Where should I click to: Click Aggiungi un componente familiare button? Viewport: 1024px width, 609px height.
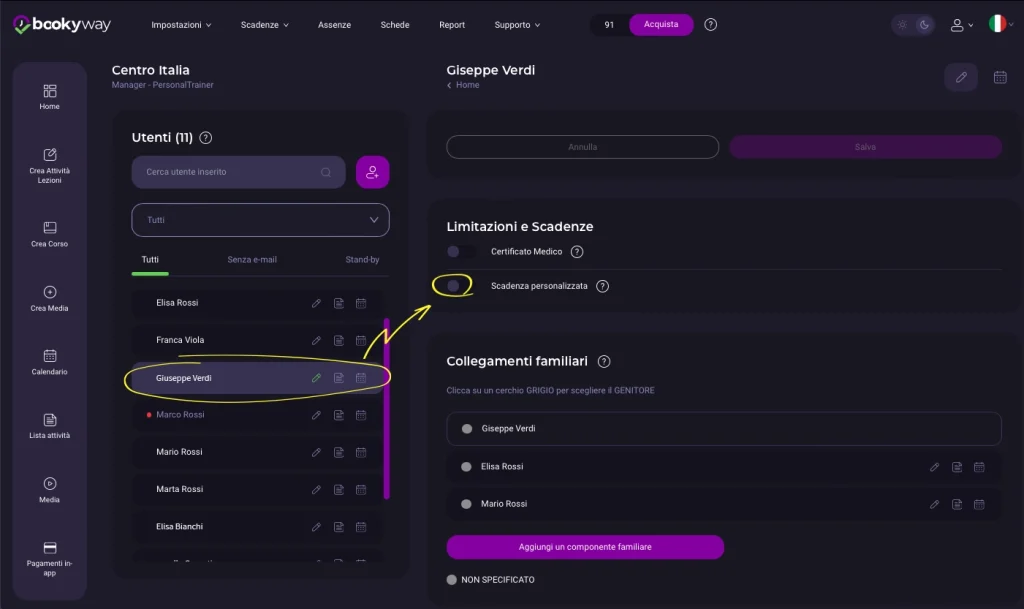pos(585,547)
